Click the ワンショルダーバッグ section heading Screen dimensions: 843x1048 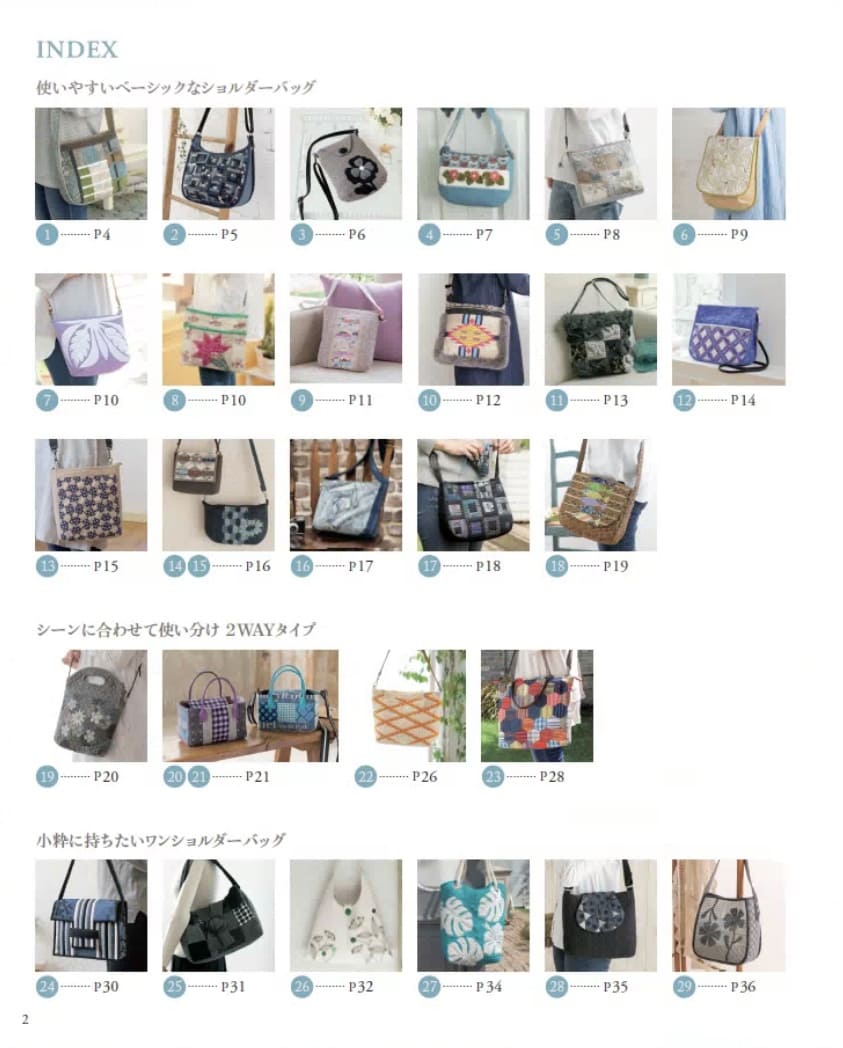pos(161,840)
